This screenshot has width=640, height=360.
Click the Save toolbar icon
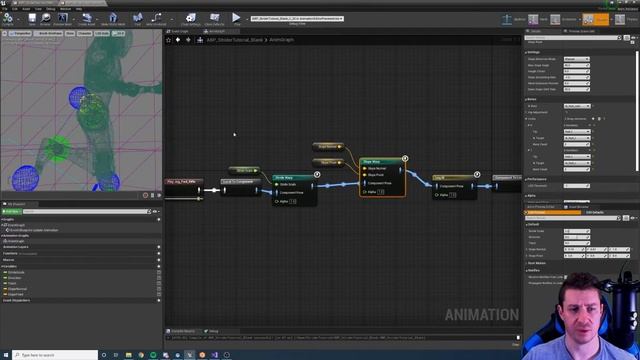(x=32, y=18)
